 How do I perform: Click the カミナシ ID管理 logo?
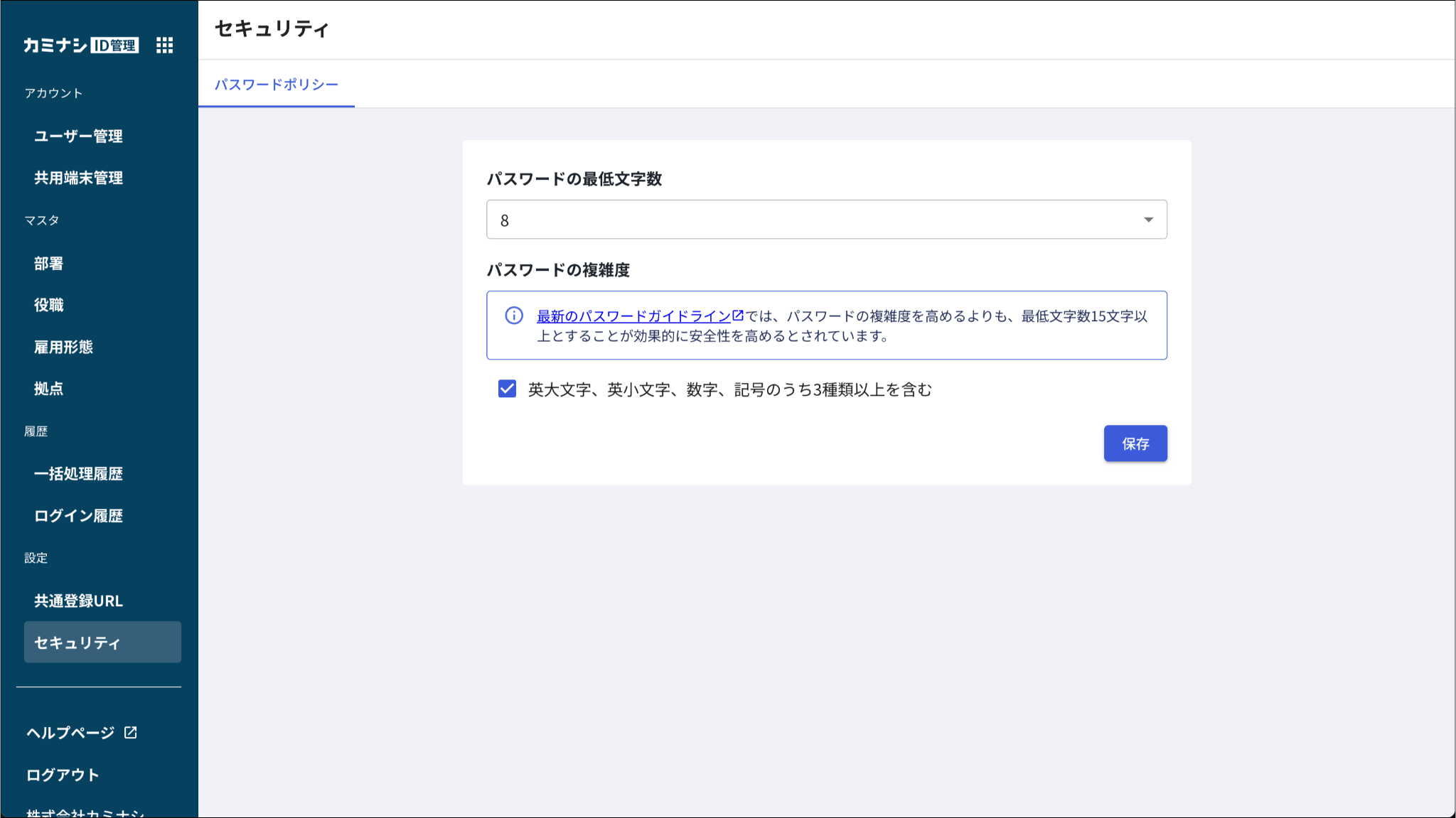pos(80,45)
